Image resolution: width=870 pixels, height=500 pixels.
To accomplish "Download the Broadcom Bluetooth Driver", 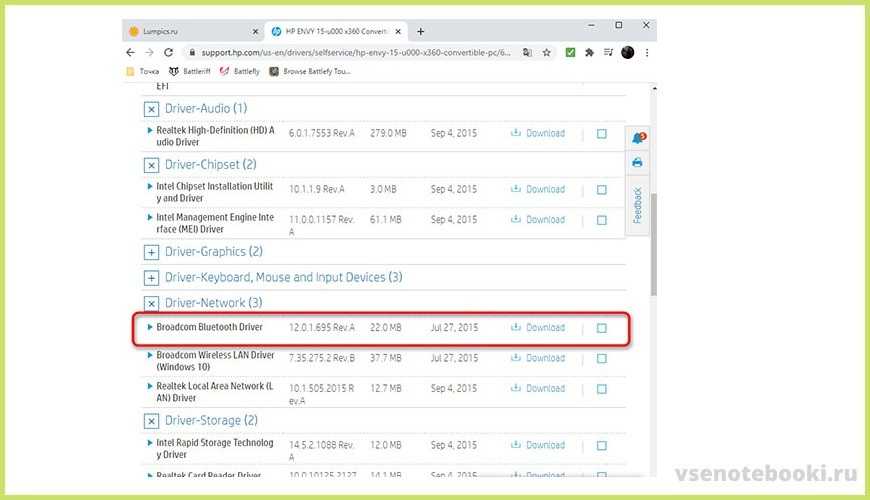I will tap(538, 327).
